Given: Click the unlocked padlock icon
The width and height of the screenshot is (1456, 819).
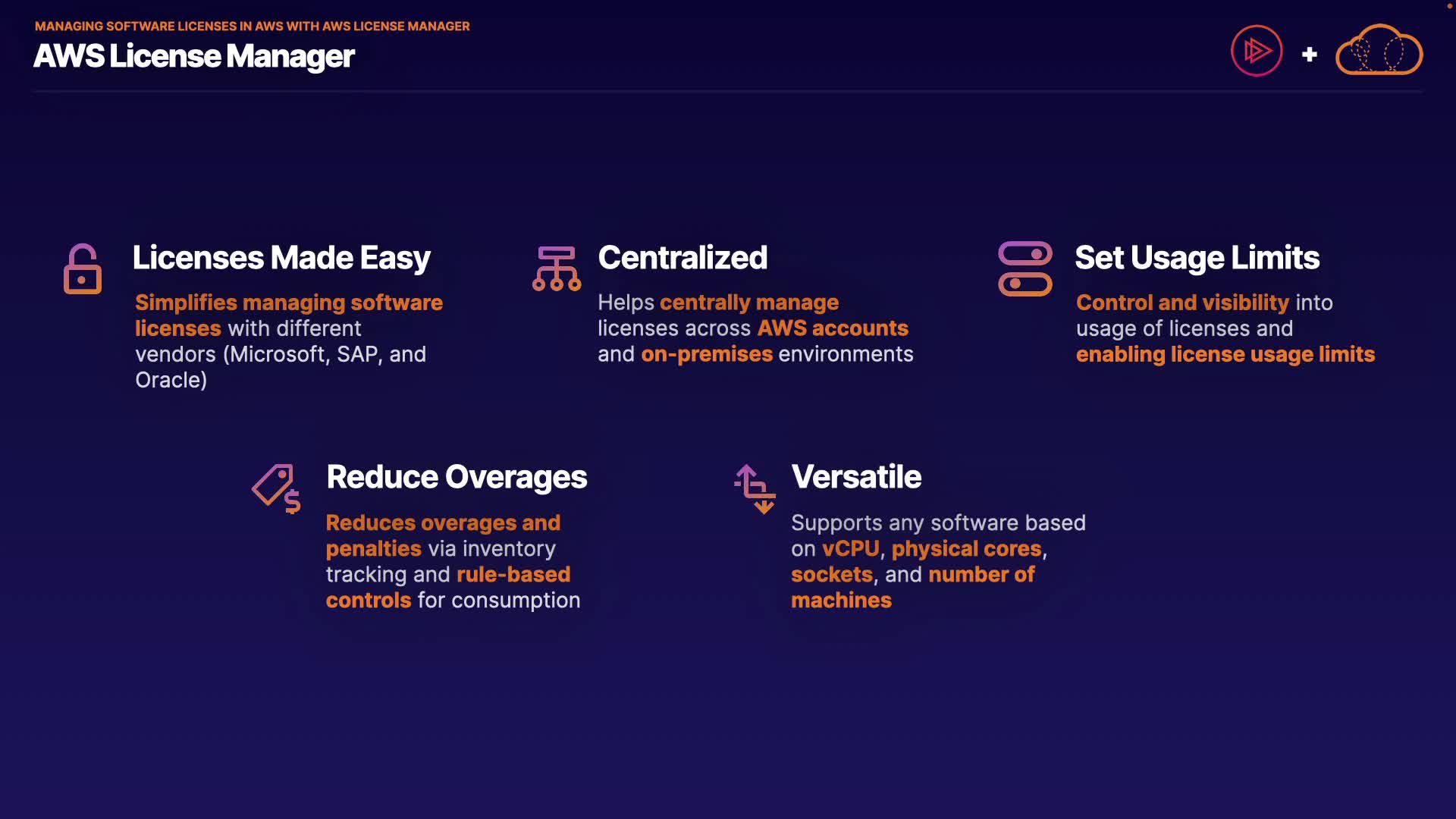Looking at the screenshot, I should pyautogui.click(x=83, y=269).
